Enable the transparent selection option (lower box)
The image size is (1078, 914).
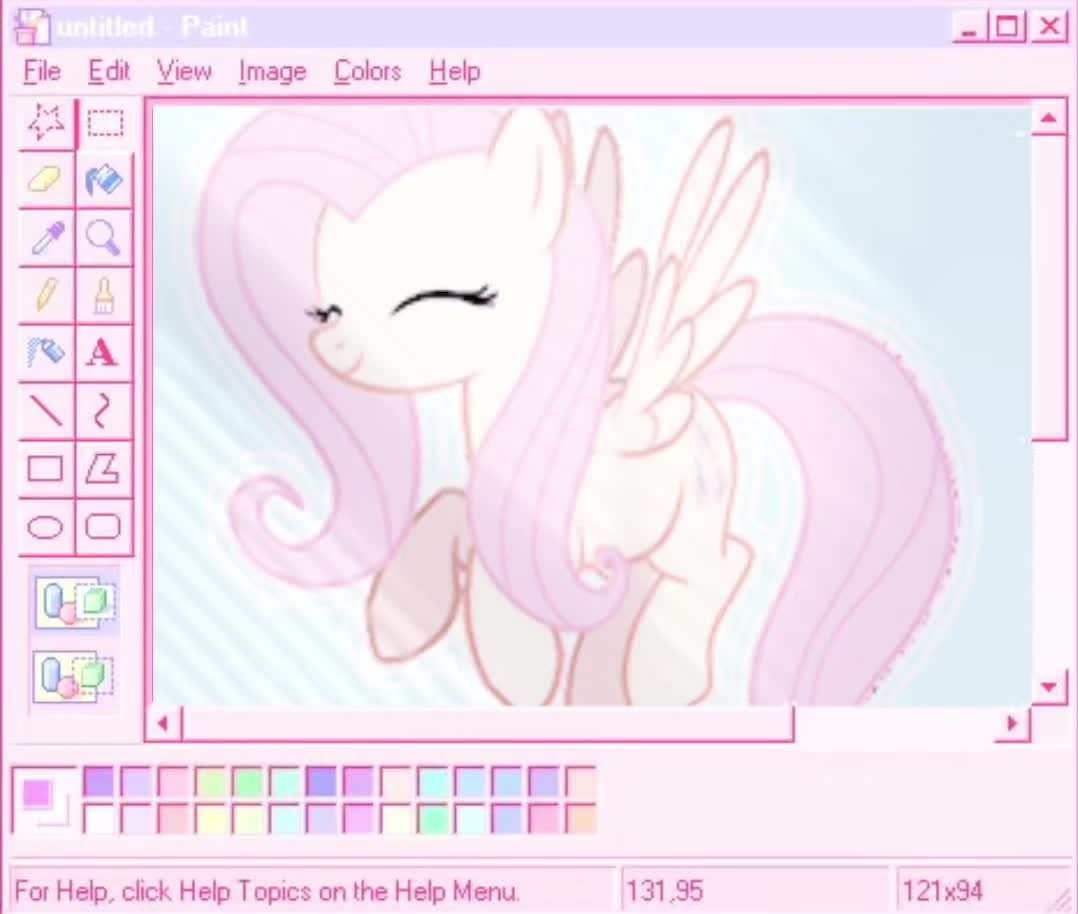tap(74, 676)
